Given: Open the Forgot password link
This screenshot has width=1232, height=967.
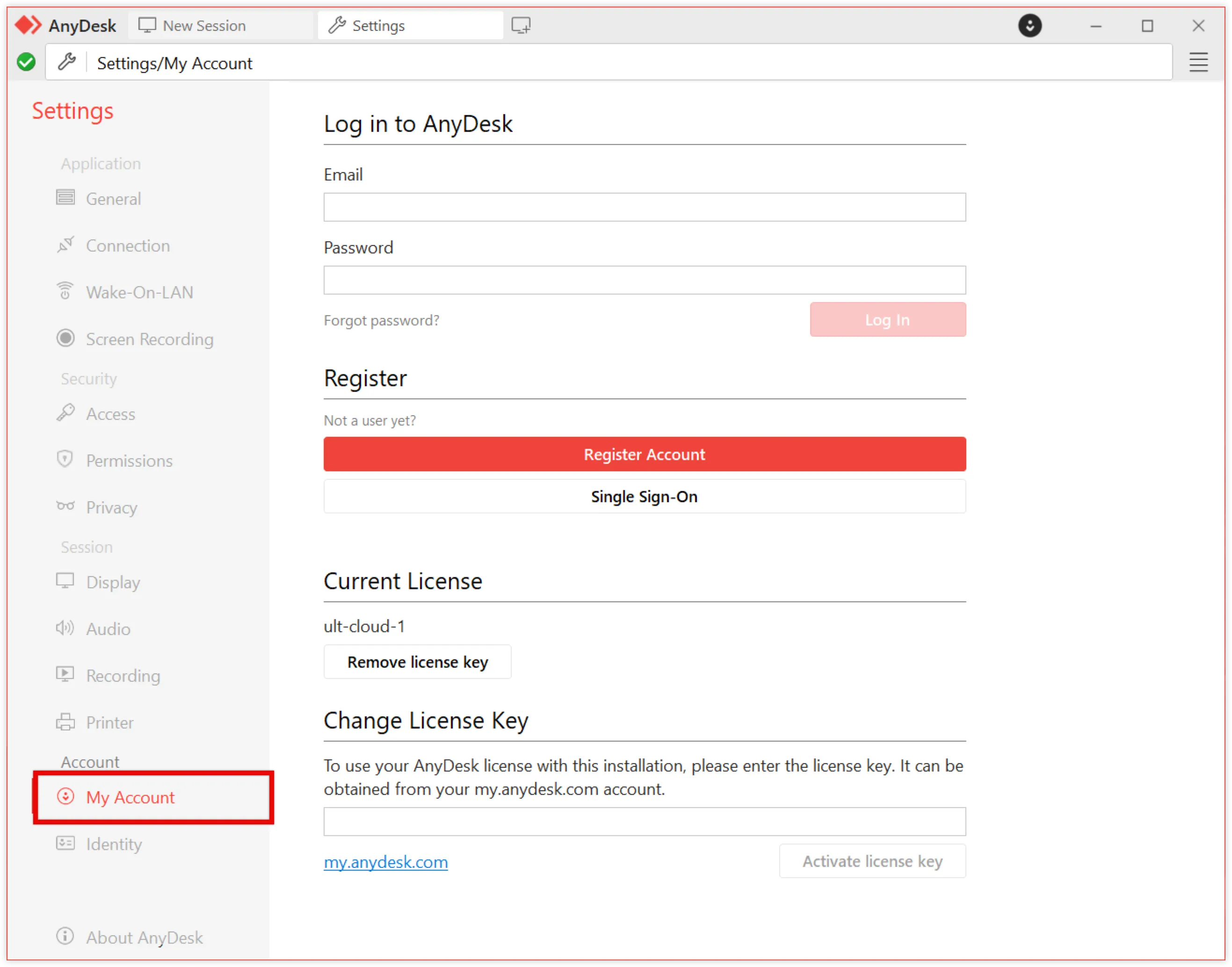Looking at the screenshot, I should pyautogui.click(x=382, y=320).
